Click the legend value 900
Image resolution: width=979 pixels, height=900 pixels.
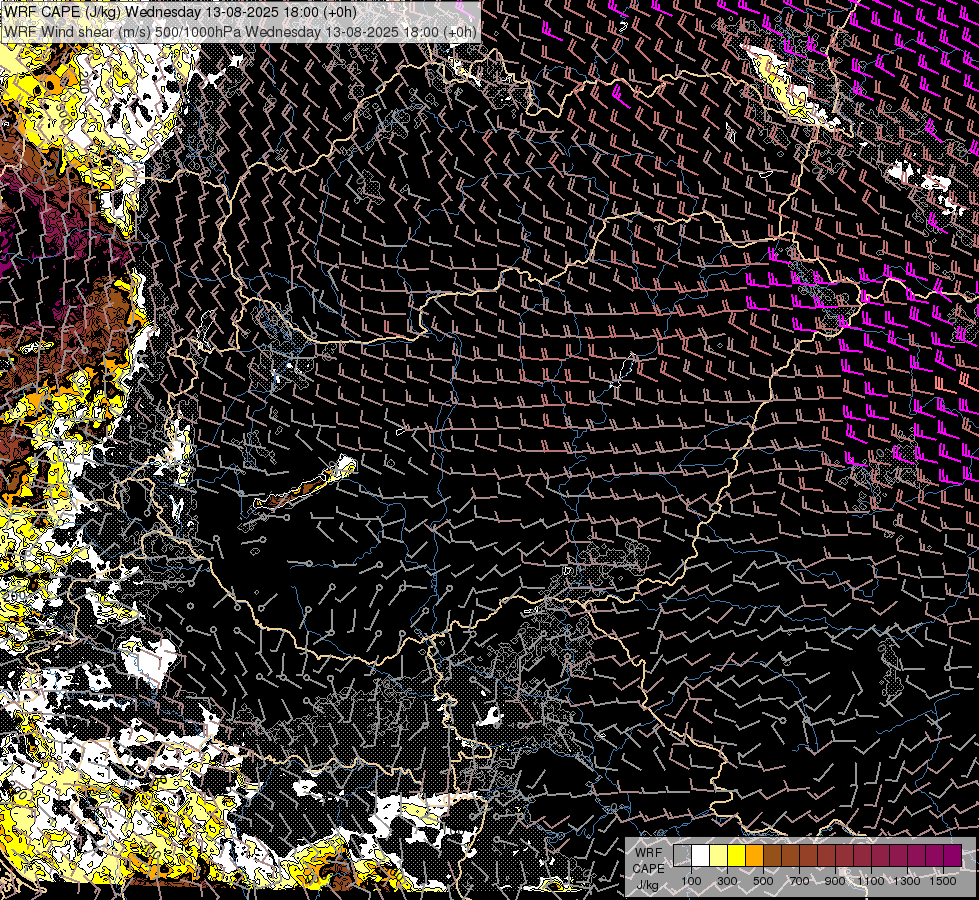(835, 881)
